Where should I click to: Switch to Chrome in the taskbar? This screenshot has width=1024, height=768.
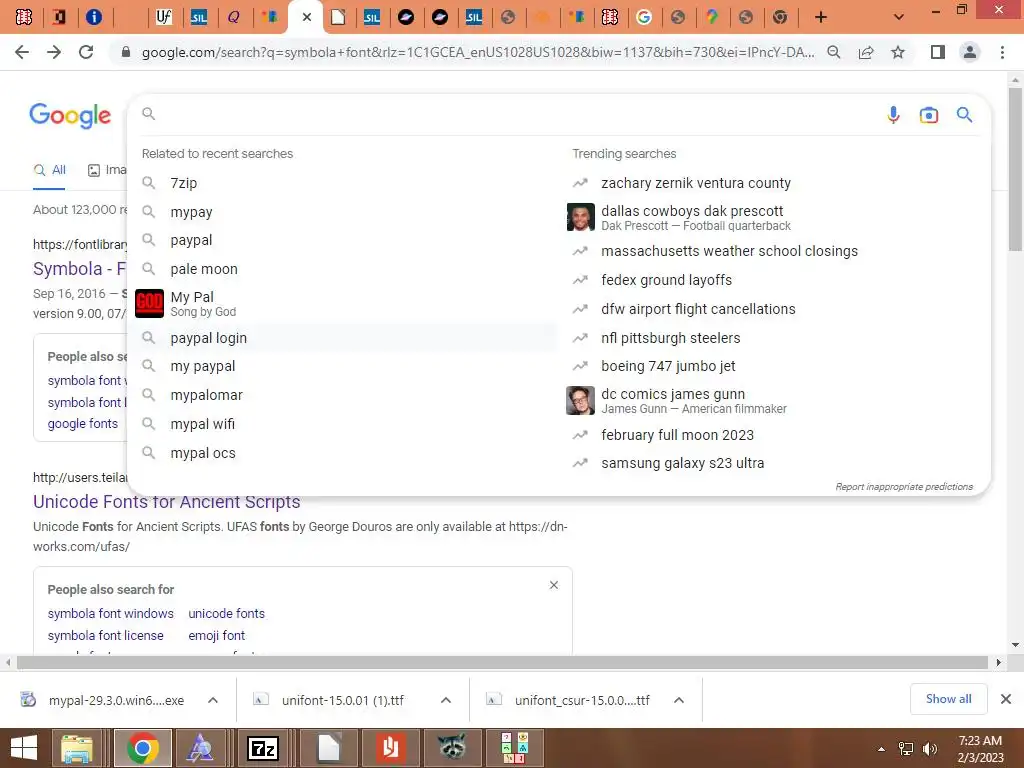point(143,748)
